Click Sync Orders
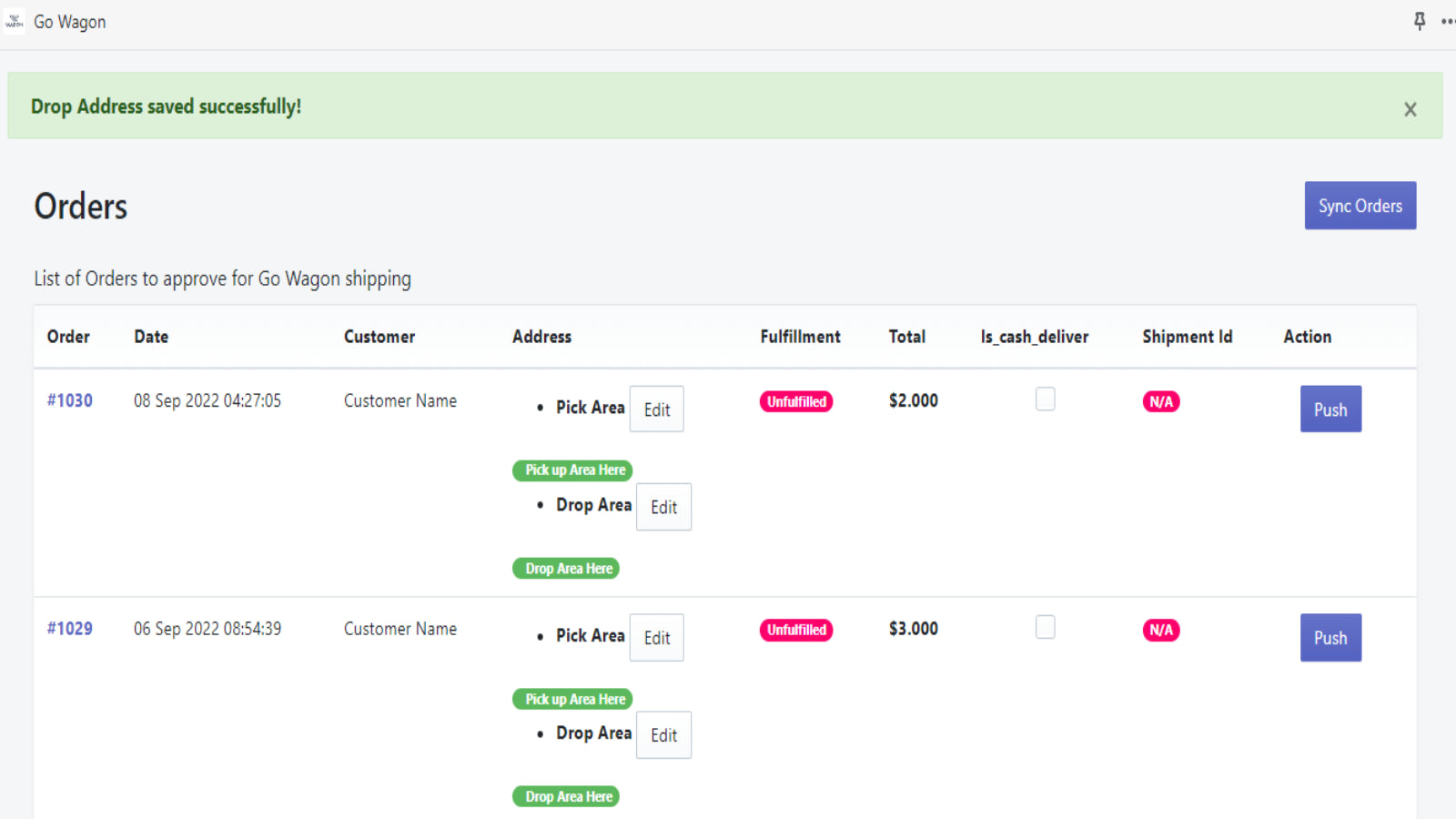This screenshot has height=819, width=1456. tap(1360, 205)
